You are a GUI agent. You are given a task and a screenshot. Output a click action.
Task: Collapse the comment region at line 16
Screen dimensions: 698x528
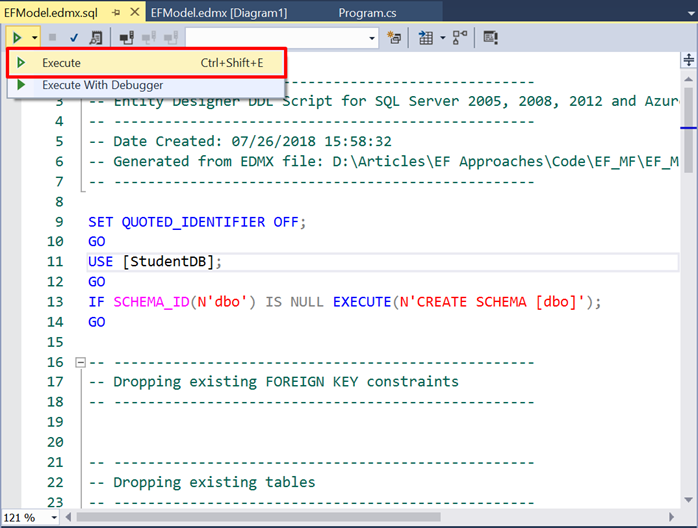coord(80,362)
